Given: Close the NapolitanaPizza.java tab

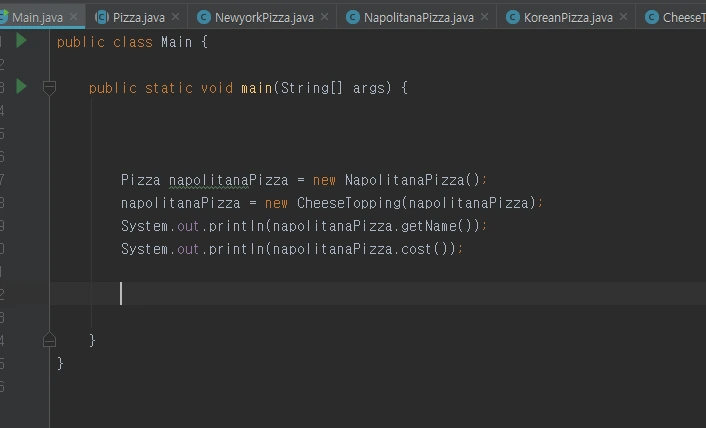Looking at the screenshot, I should [x=484, y=17].
